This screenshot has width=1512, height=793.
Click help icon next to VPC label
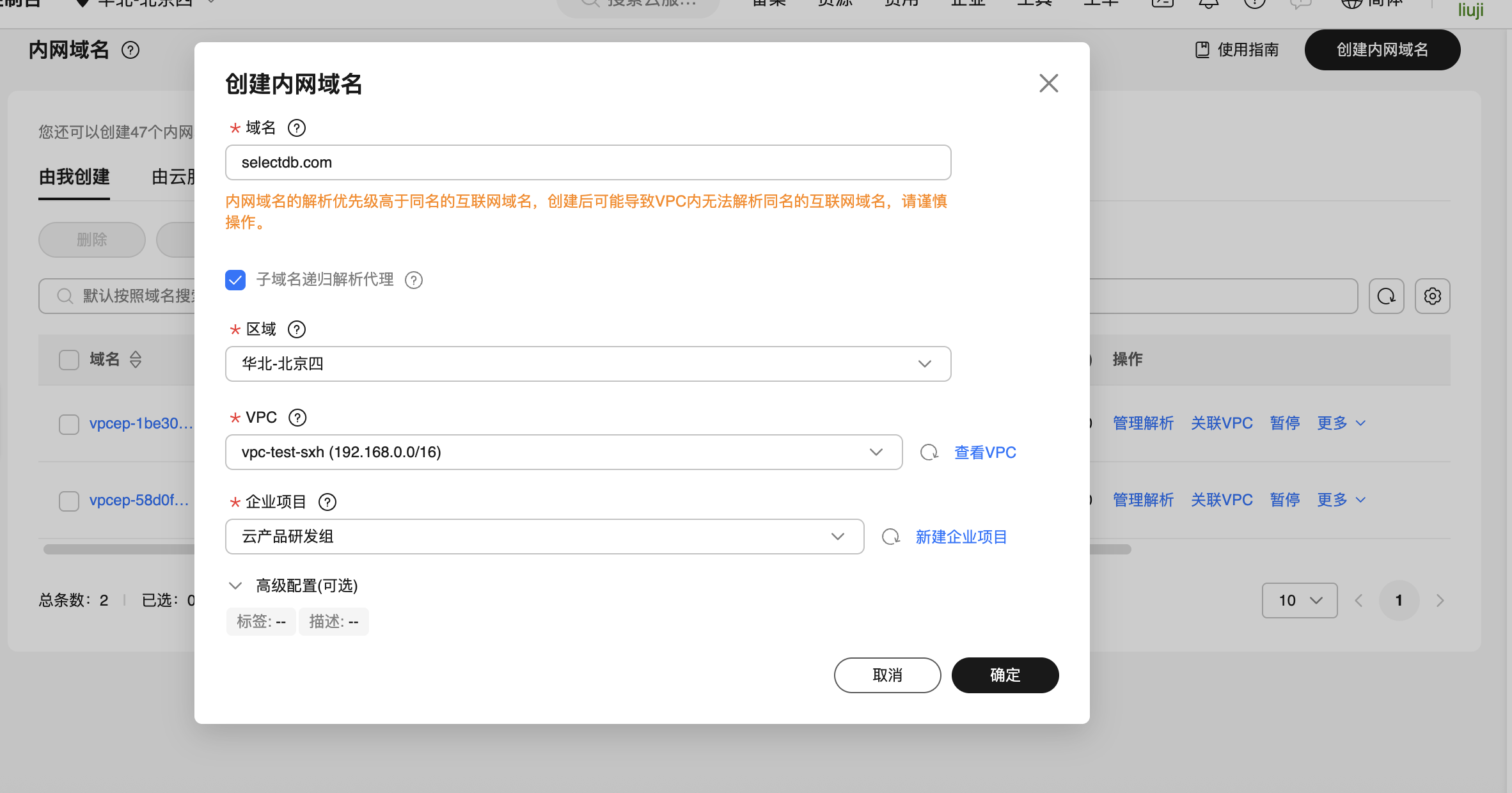pos(297,418)
